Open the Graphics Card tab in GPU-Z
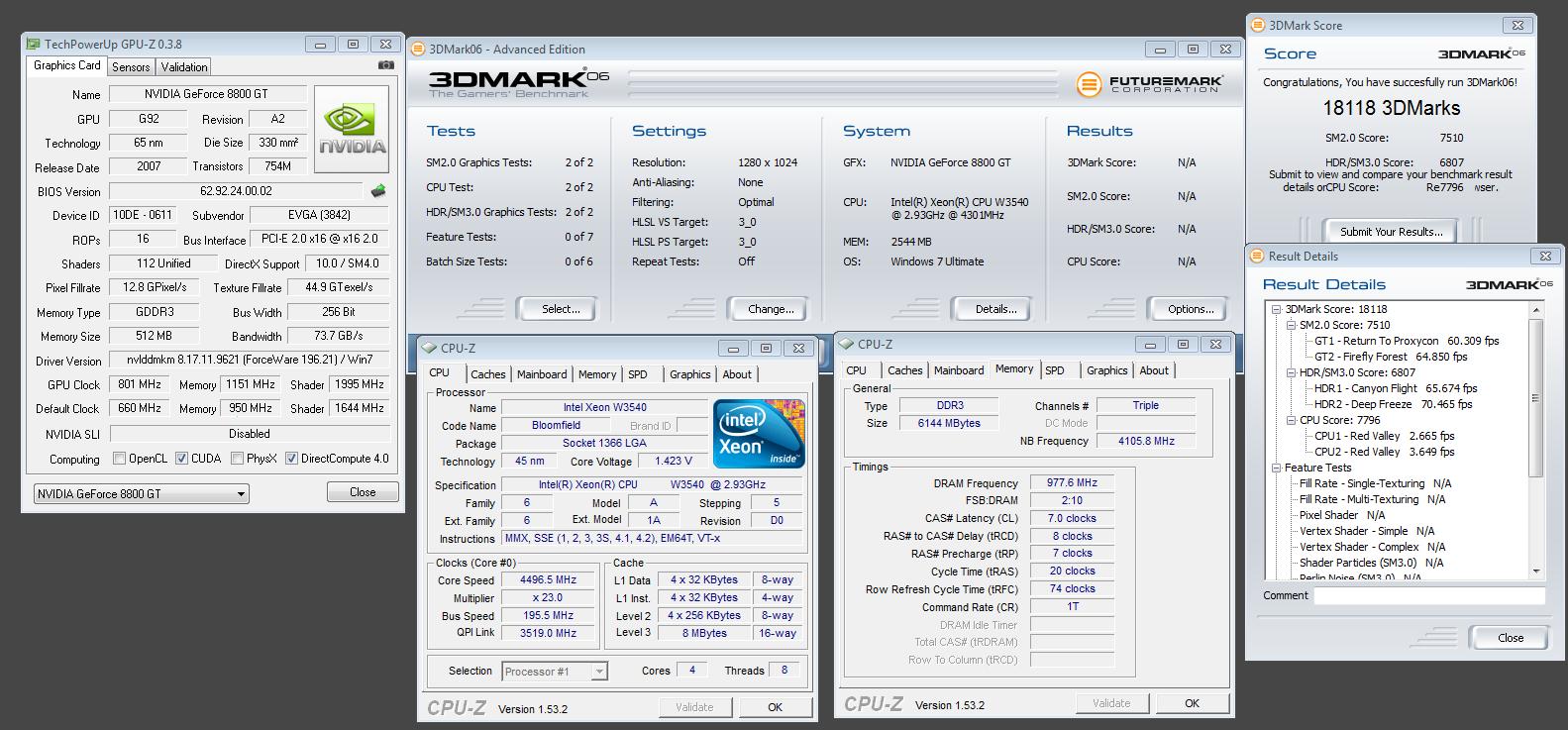 pos(66,65)
